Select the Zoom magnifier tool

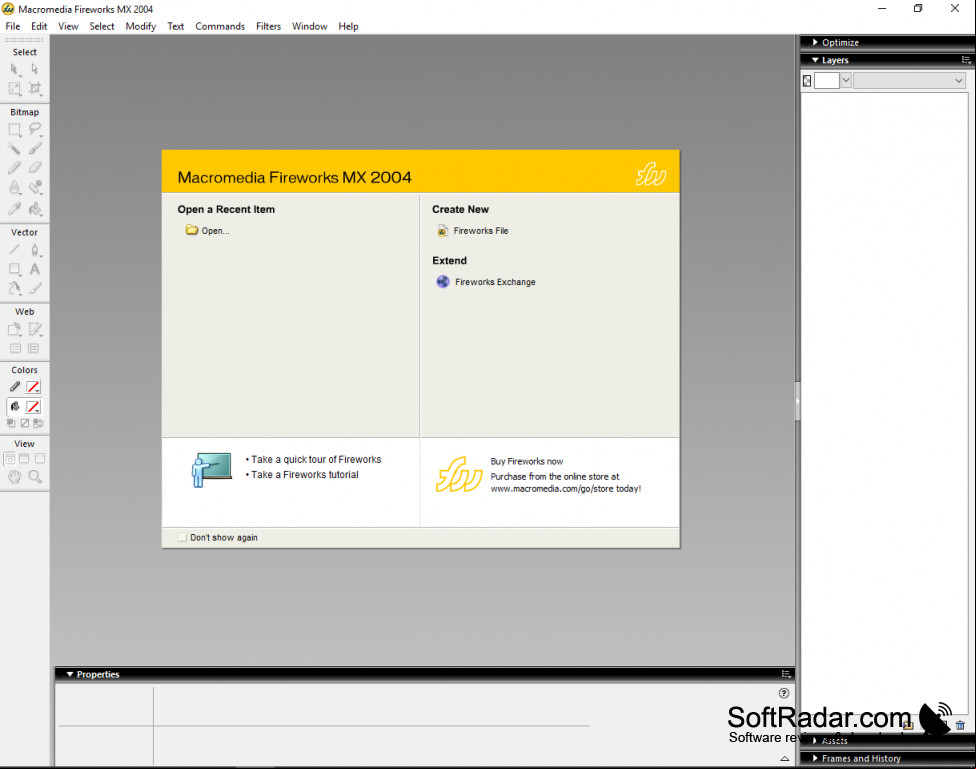[x=35, y=477]
